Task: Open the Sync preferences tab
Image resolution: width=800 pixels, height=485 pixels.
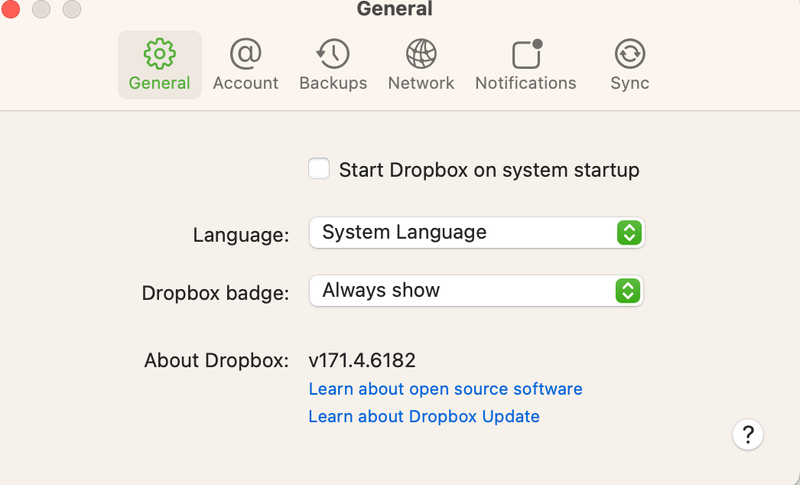Action: [x=630, y=65]
